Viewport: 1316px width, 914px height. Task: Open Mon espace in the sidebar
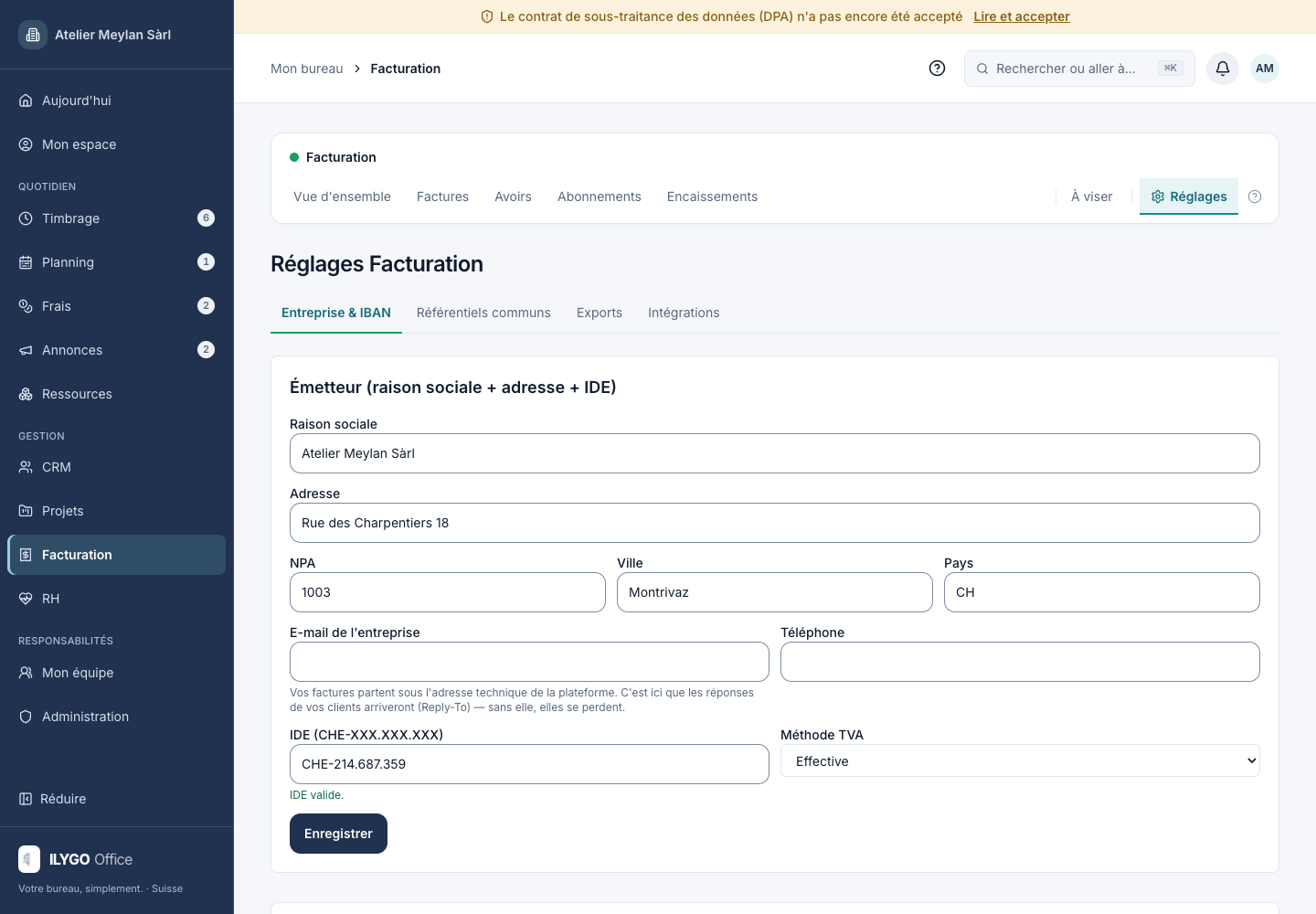click(x=117, y=144)
